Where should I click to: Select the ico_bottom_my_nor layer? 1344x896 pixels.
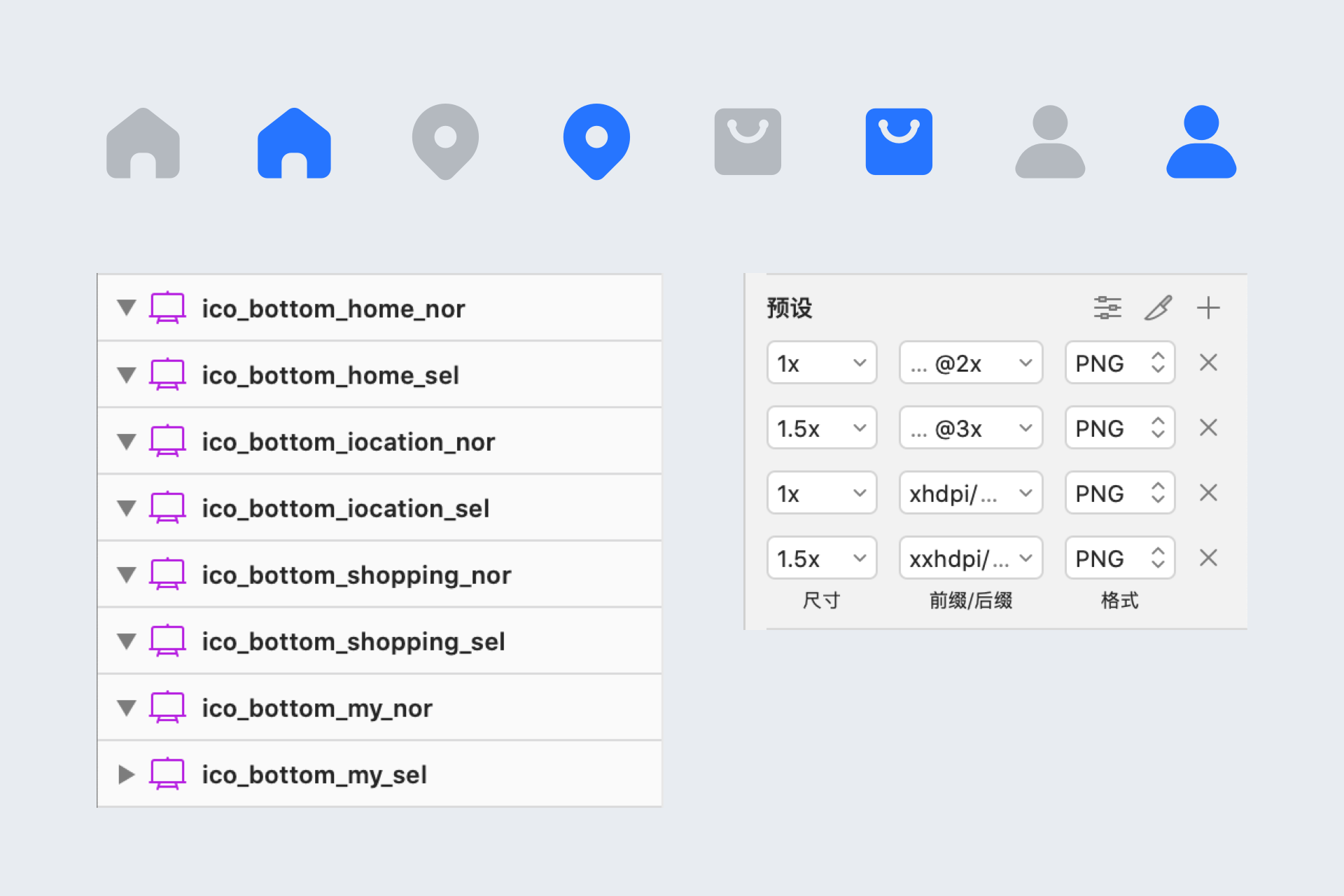tap(317, 708)
